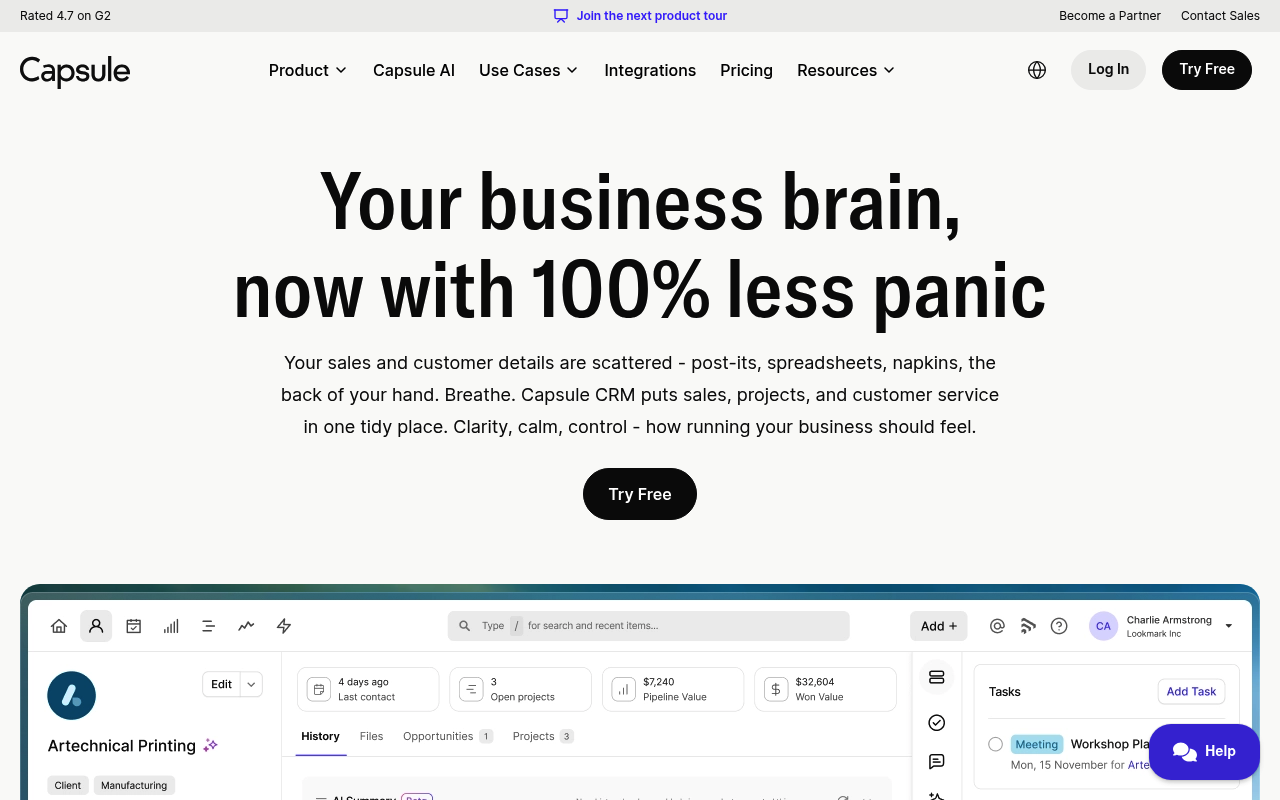
Task: Click the Rated 4.7 on G2 text
Action: 65,16
